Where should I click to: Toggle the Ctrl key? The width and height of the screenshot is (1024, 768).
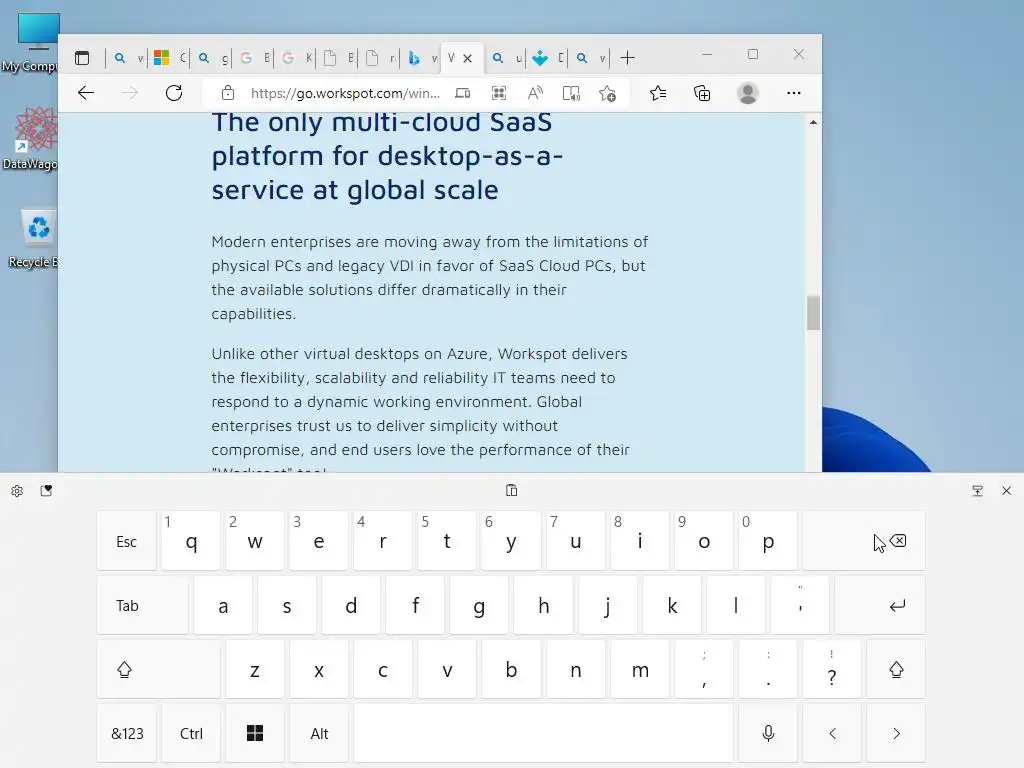click(x=191, y=733)
